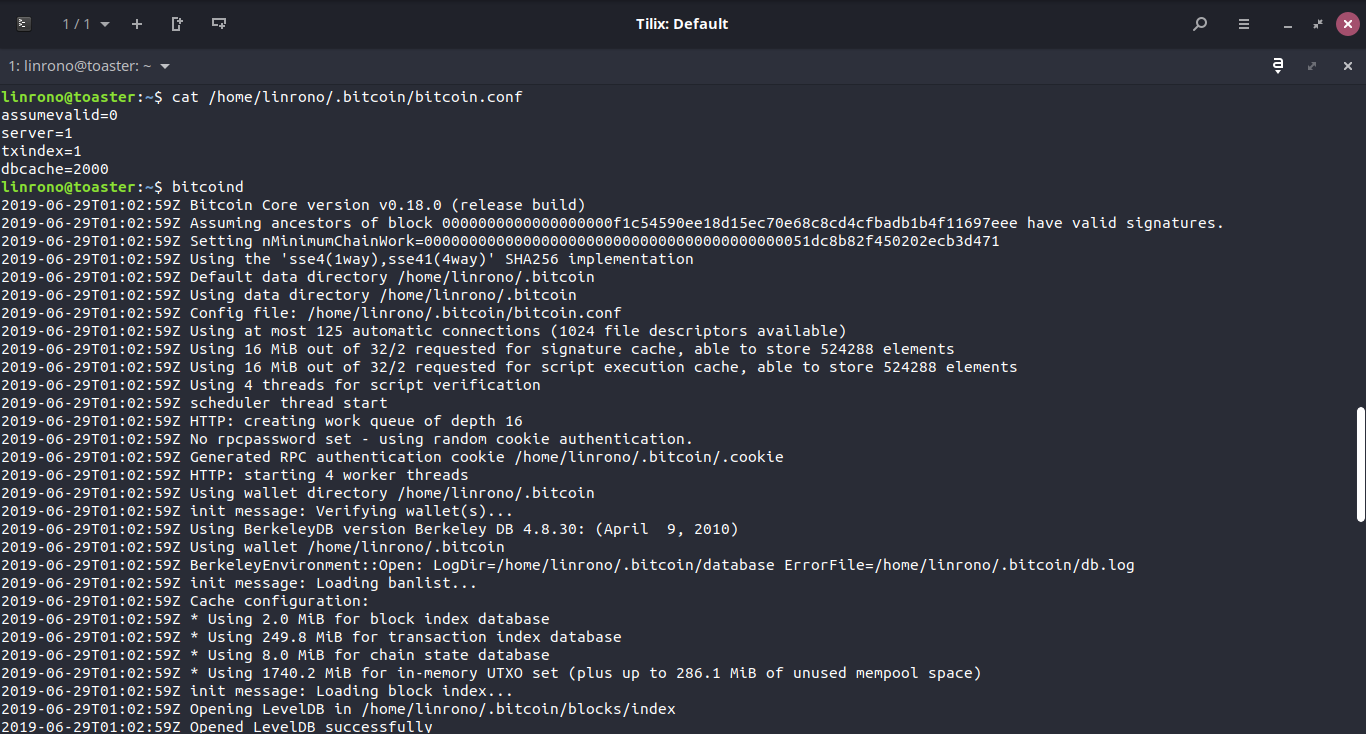This screenshot has width=1366, height=734.
Task: Open the terminal search tool
Action: tap(1199, 23)
